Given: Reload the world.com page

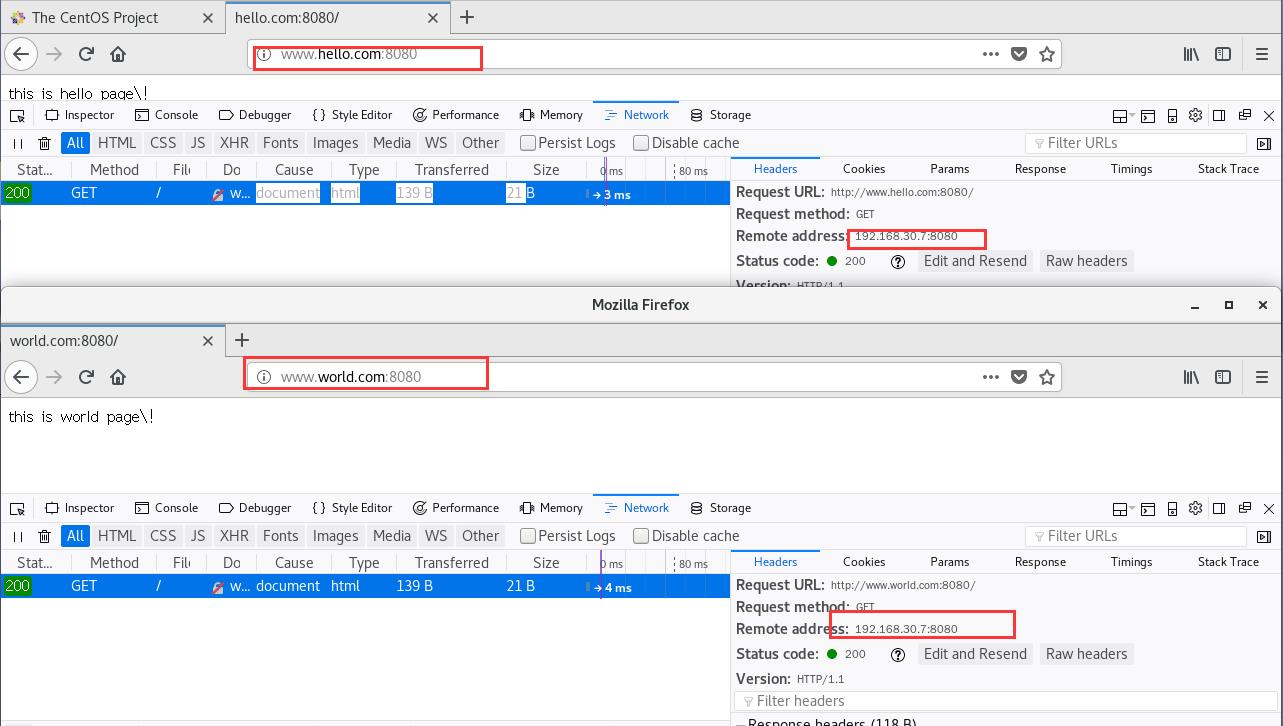Looking at the screenshot, I should point(86,377).
